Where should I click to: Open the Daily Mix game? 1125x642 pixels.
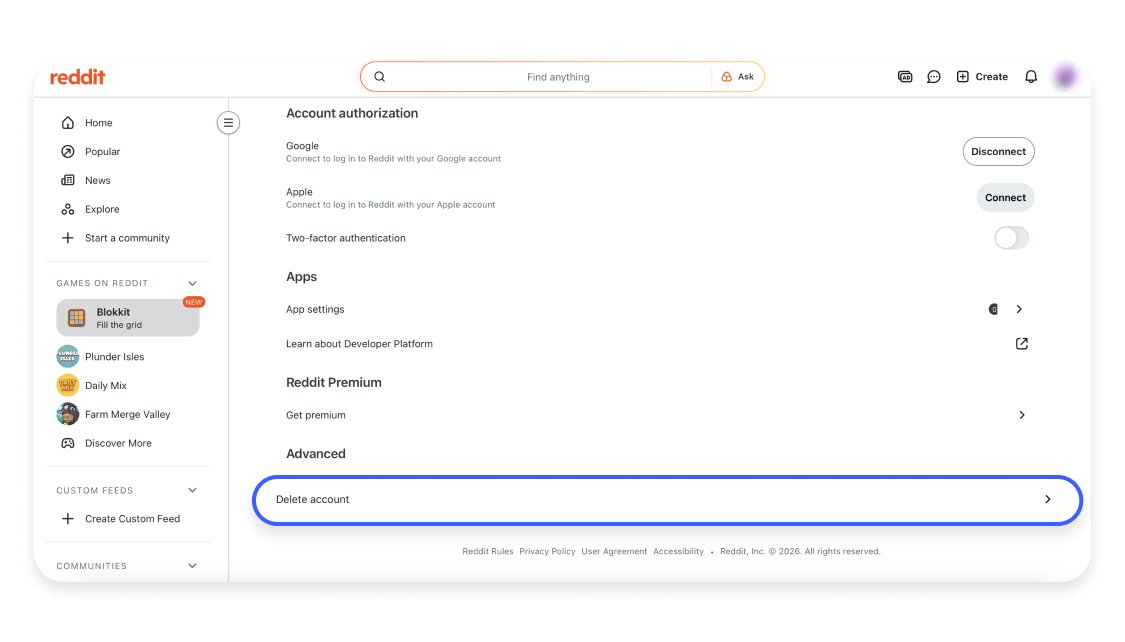coord(67,385)
